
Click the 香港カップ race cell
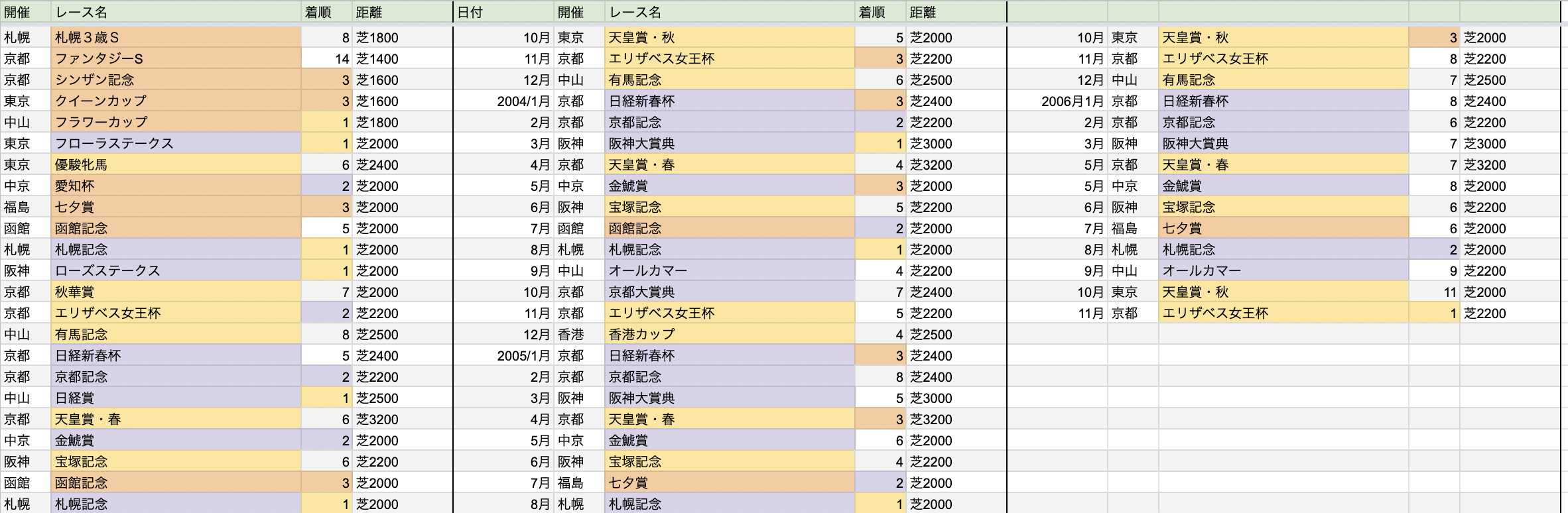tap(730, 335)
